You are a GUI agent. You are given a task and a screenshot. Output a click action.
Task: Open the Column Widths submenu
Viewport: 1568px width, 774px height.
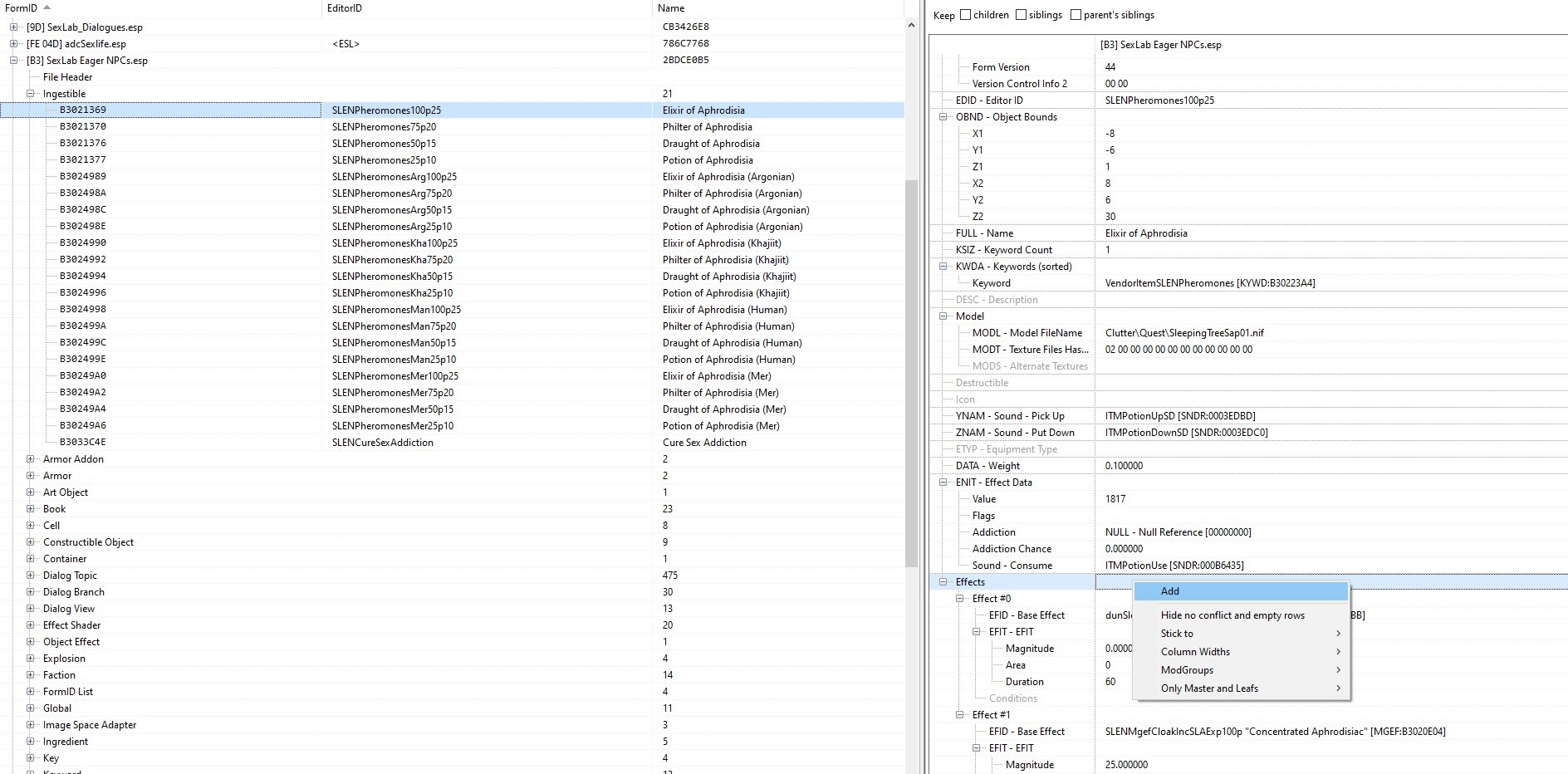click(x=1196, y=652)
